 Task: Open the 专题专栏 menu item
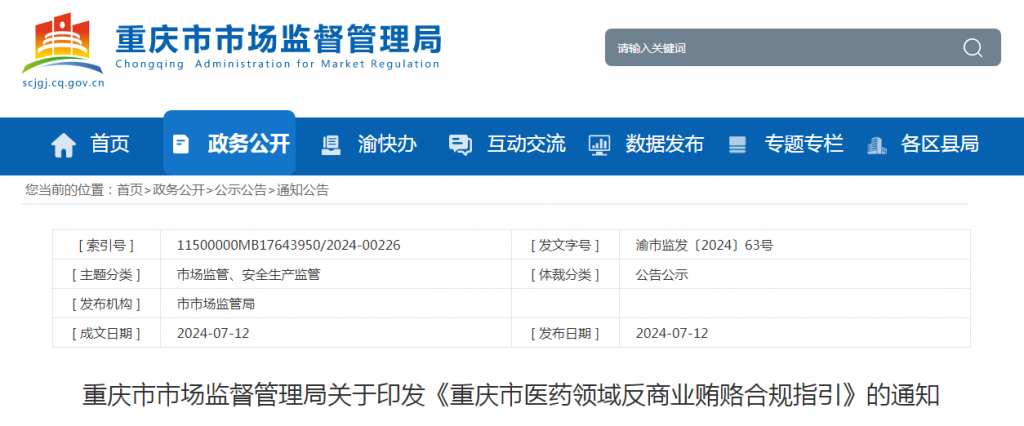[804, 144]
